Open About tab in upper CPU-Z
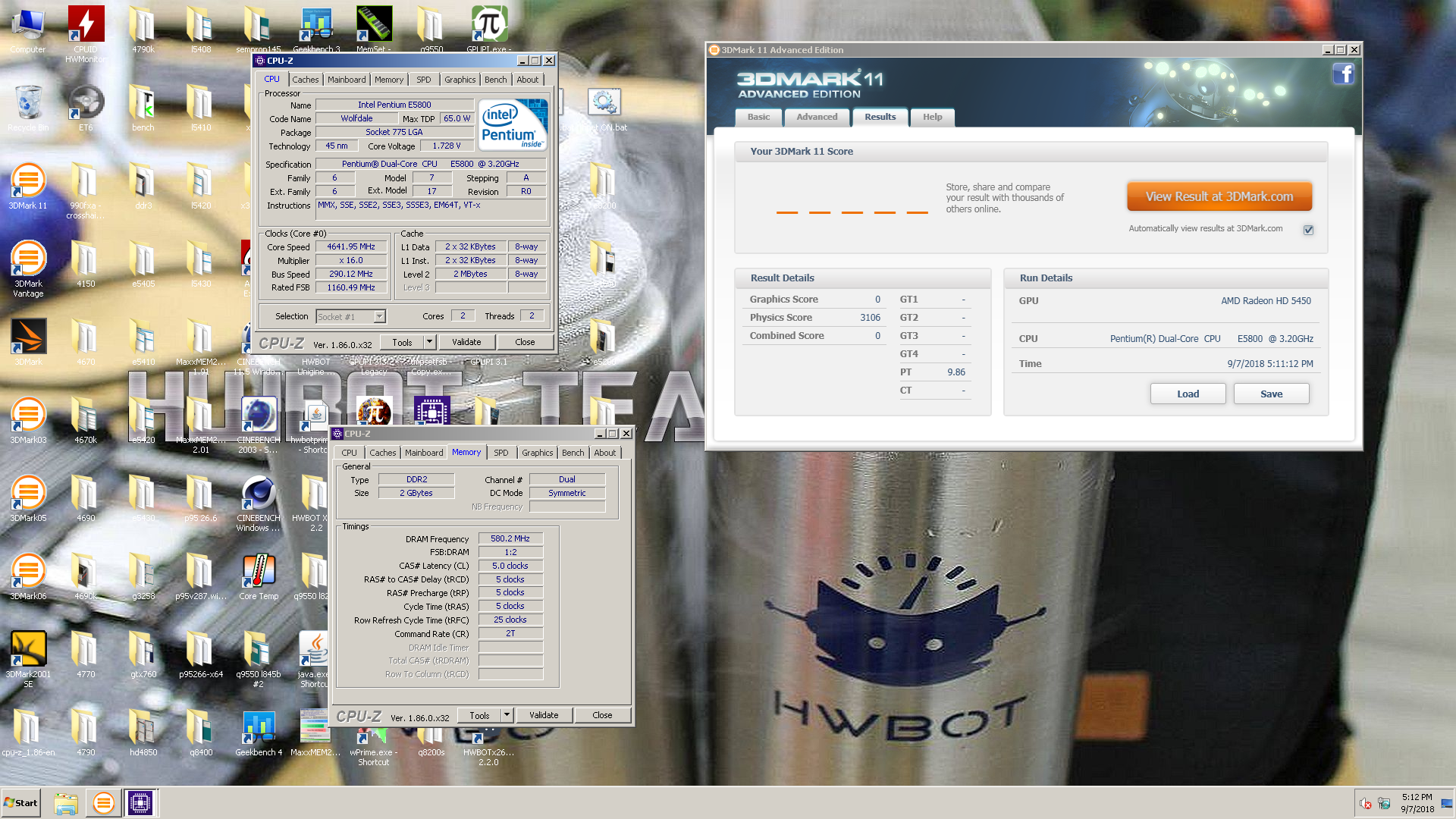 pyautogui.click(x=528, y=80)
